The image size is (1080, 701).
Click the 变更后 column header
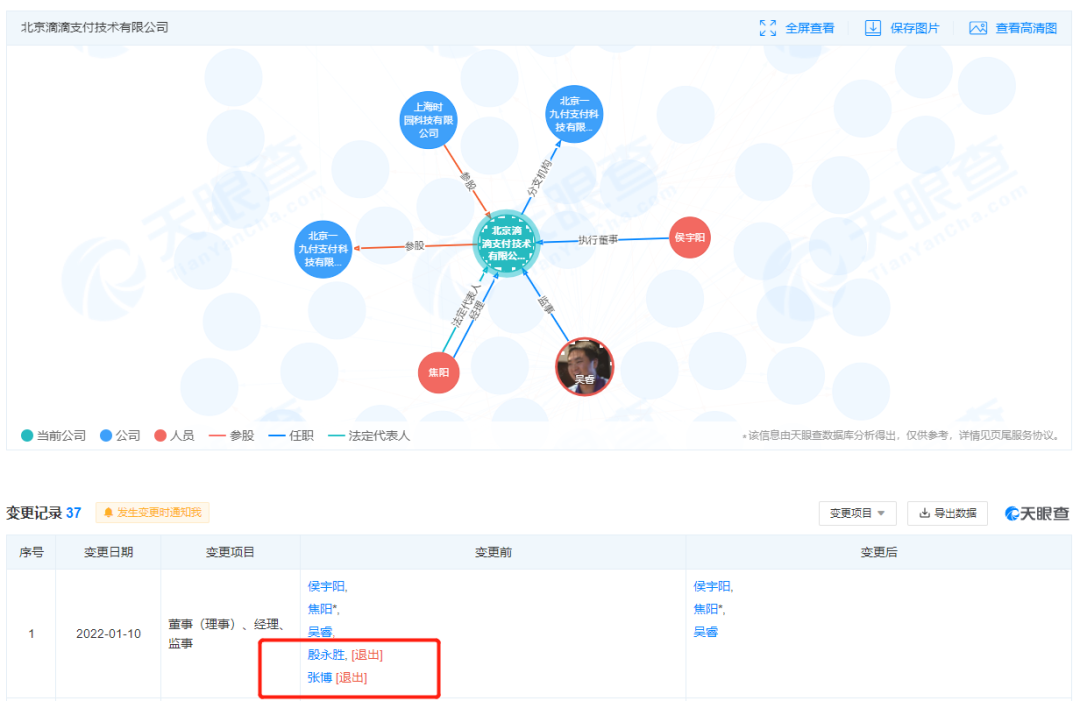878,552
